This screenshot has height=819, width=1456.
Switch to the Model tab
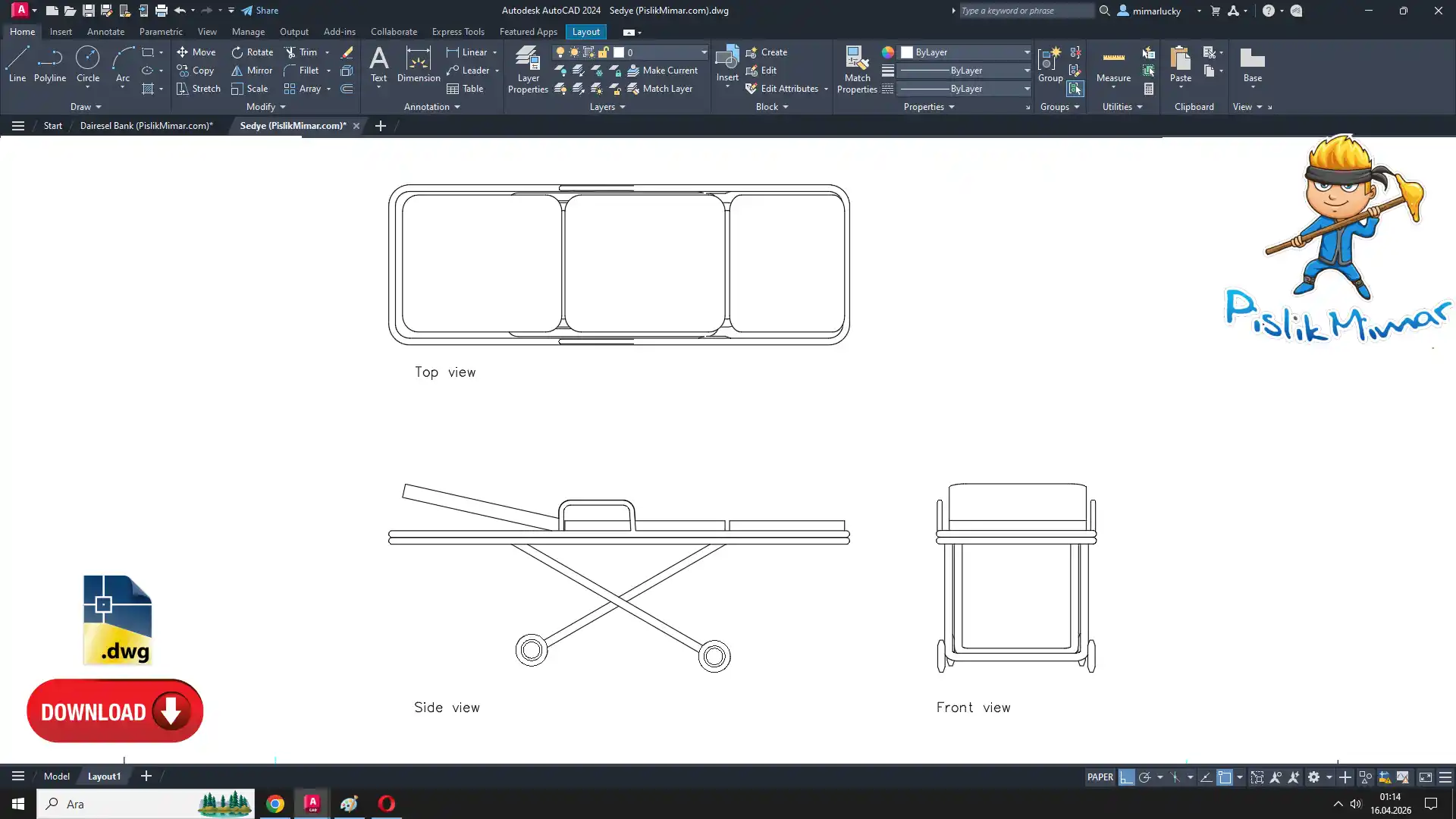[57, 777]
